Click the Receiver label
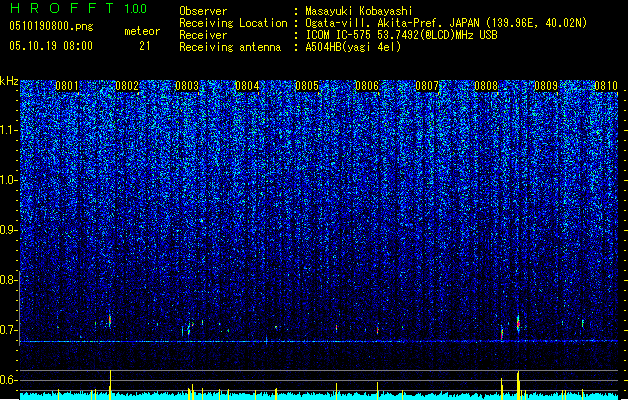Screen dimensions: 629x400 point(203,35)
